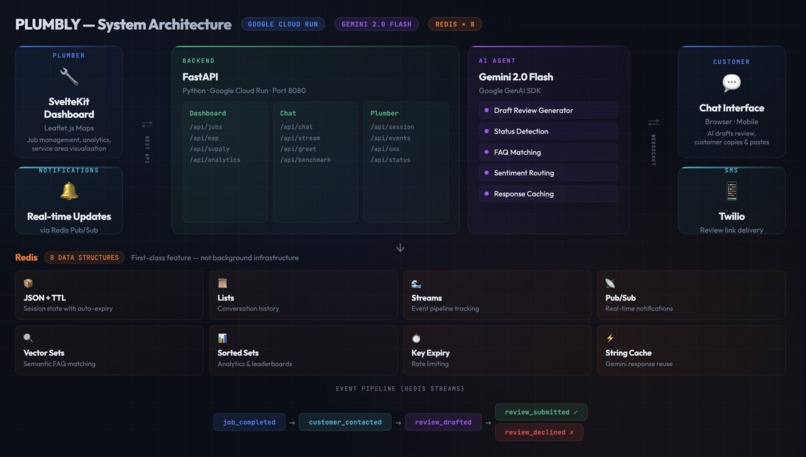The height and width of the screenshot is (457, 806).
Task: Click the /api/greet endpoint
Action: click(298, 149)
